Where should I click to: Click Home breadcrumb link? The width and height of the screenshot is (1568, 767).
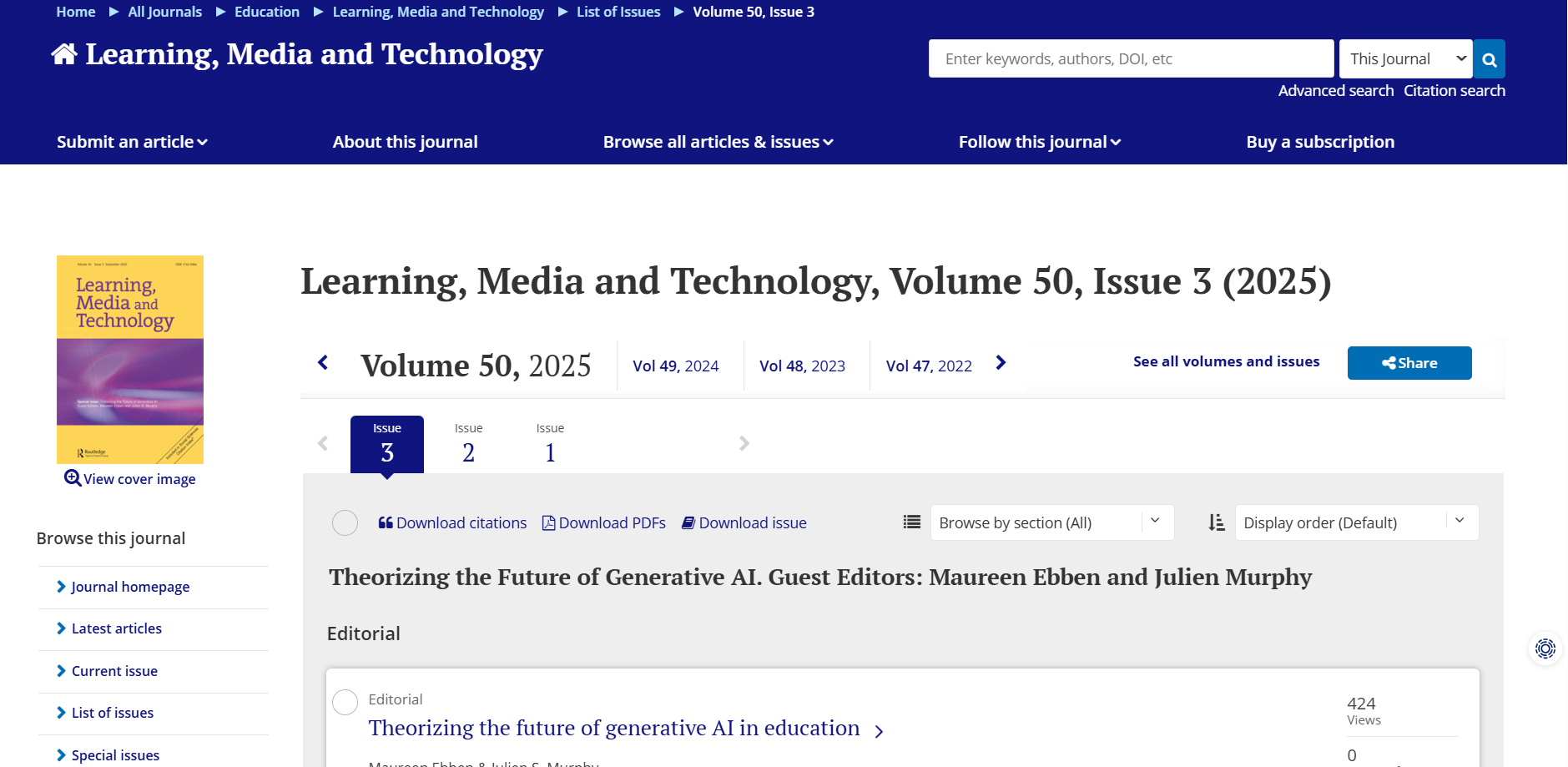pos(76,12)
